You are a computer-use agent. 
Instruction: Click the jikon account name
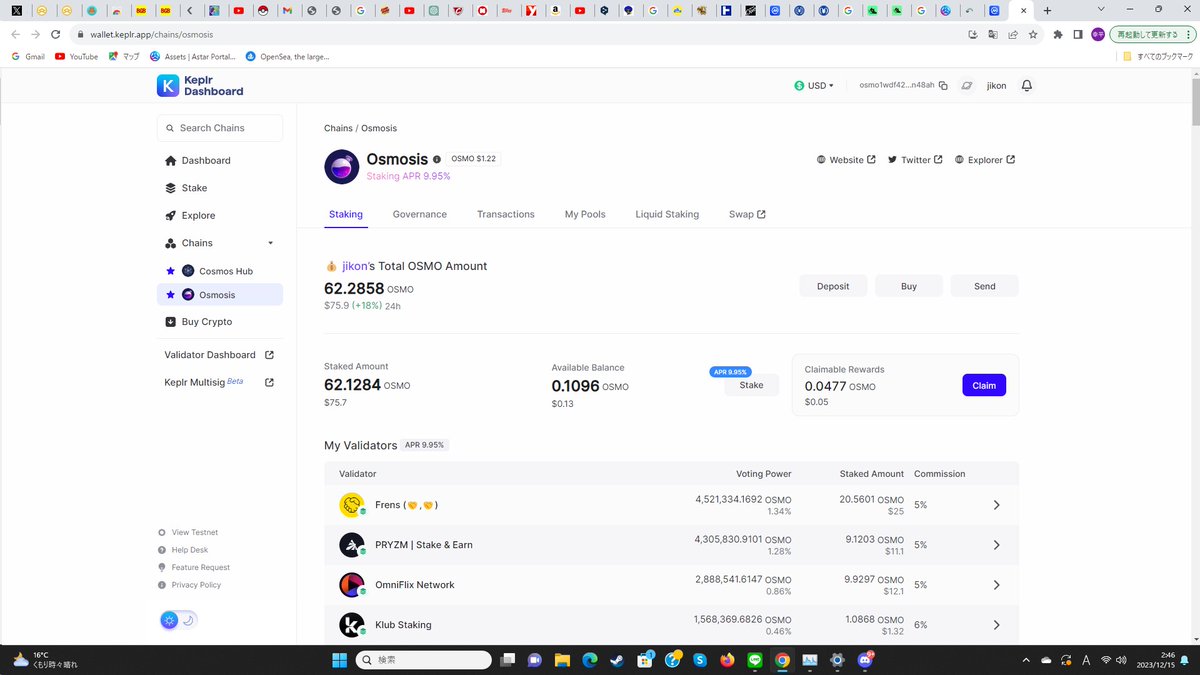coord(996,86)
